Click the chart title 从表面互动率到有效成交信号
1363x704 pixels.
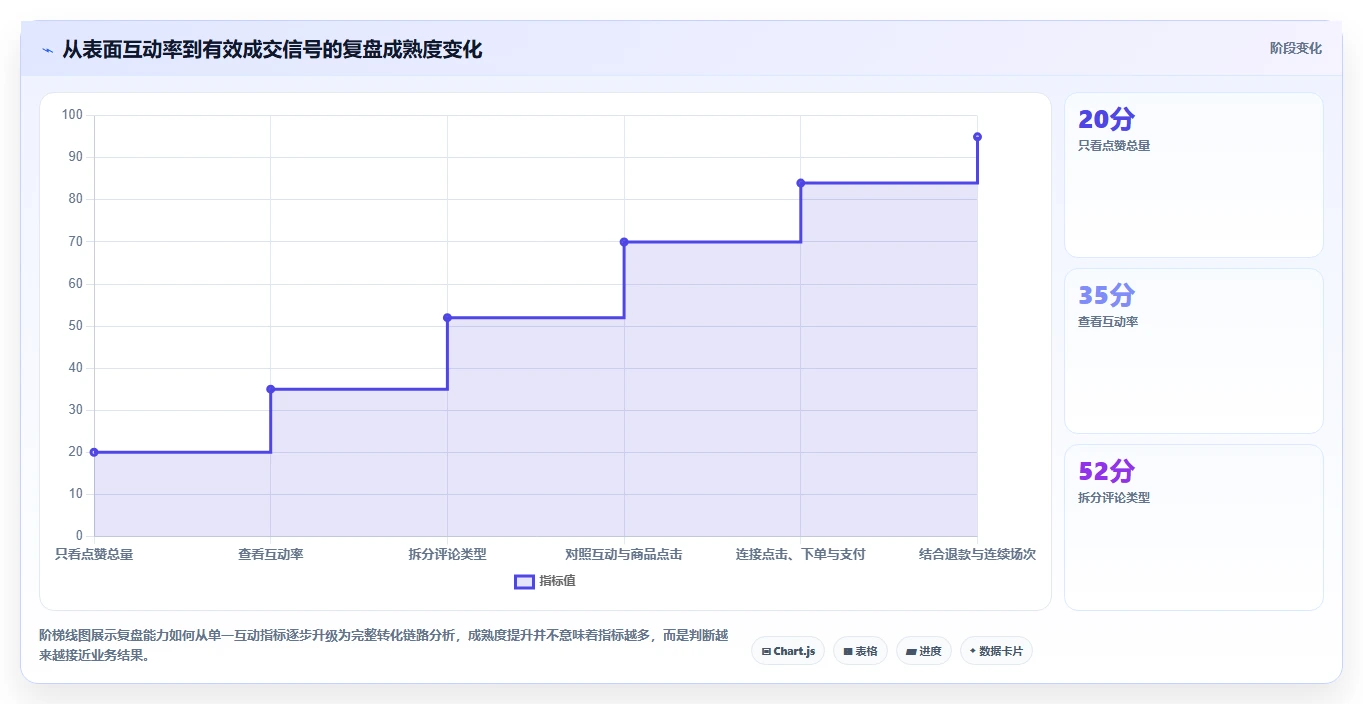click(x=272, y=49)
